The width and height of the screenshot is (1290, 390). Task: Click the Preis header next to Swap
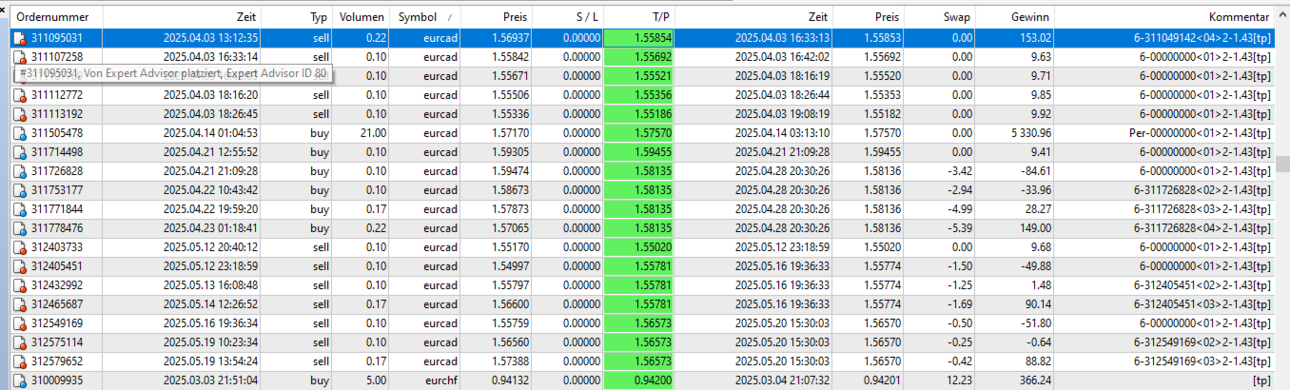[x=867, y=17]
